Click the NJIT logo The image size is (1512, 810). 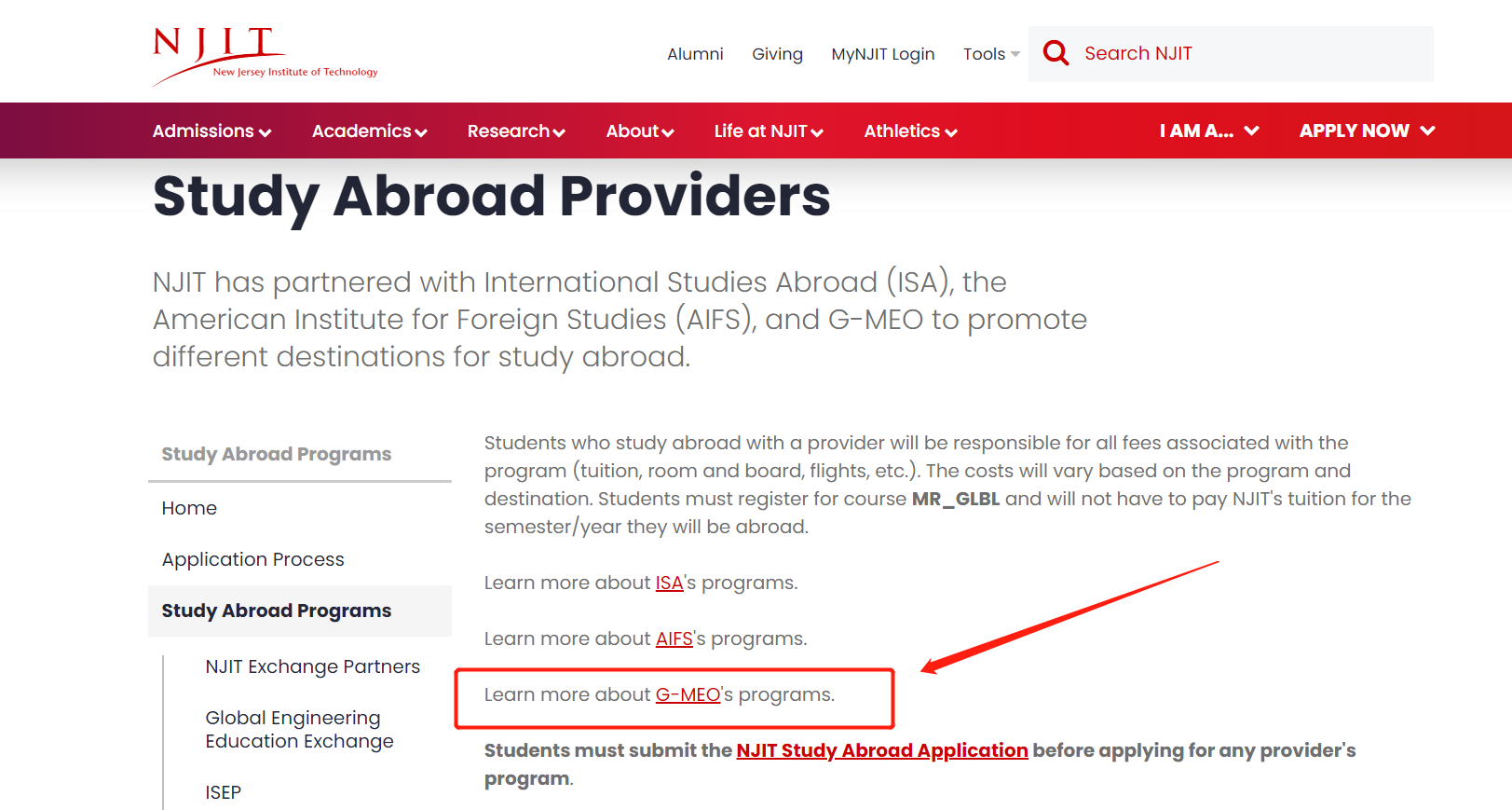point(265,55)
